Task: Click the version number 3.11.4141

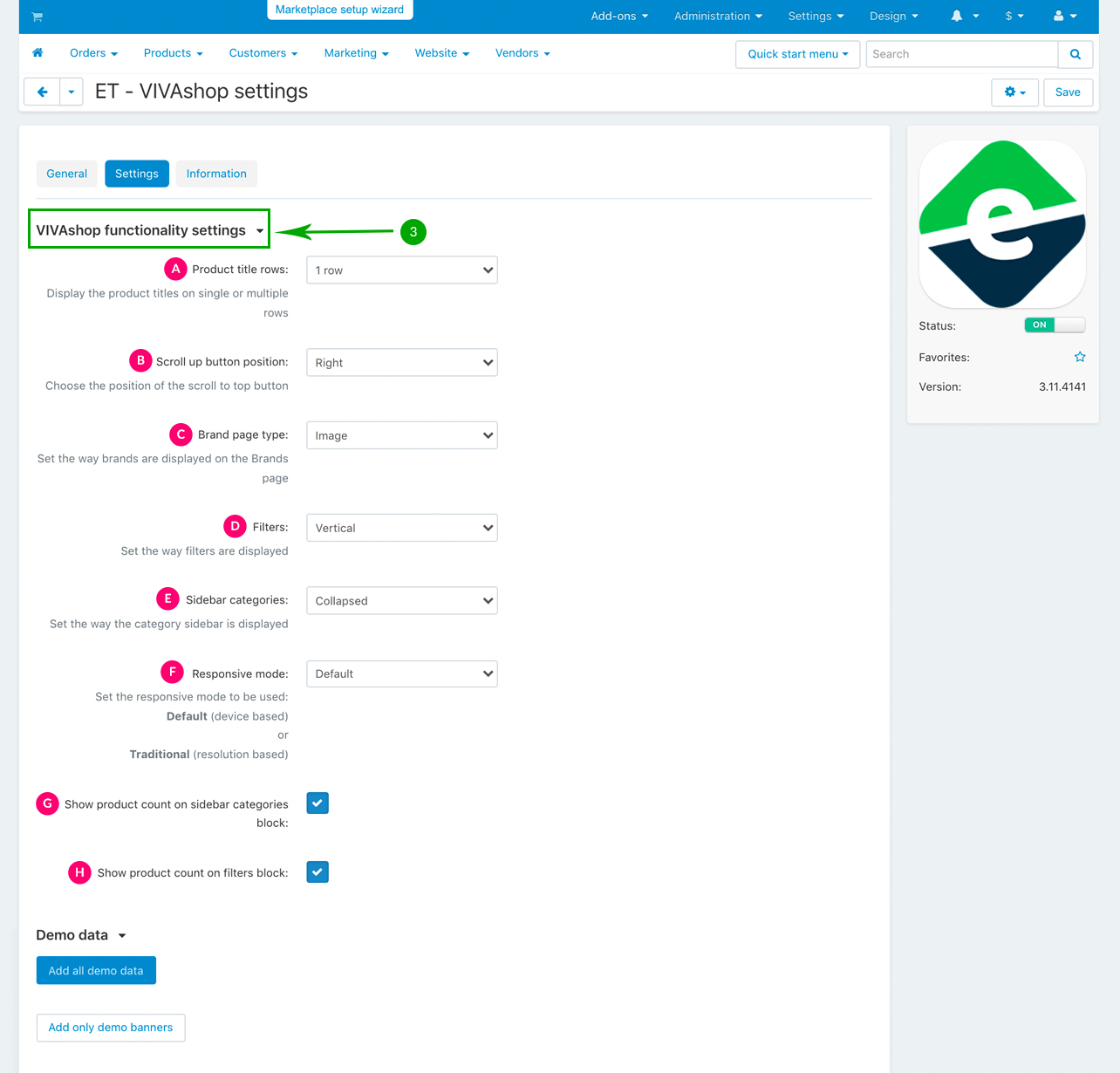Action: click(1062, 386)
